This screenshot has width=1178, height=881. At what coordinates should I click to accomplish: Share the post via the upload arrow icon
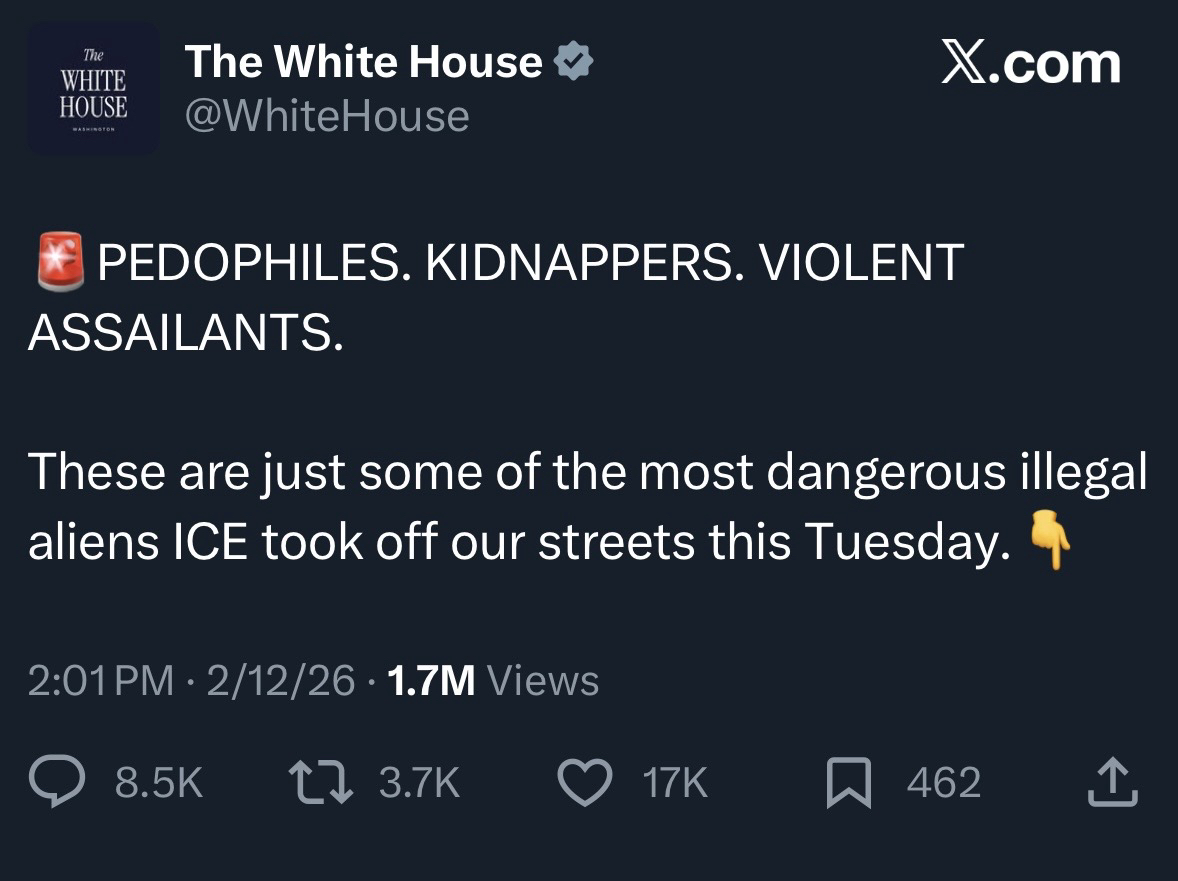[x=1112, y=782]
